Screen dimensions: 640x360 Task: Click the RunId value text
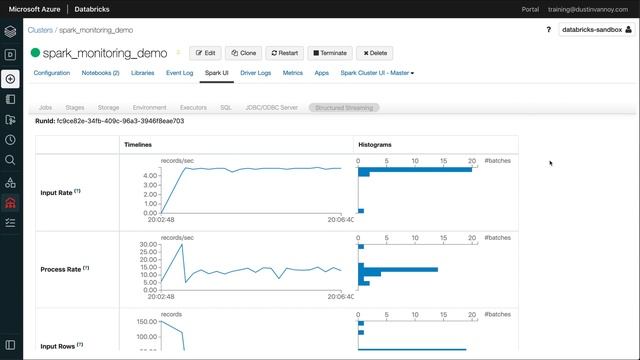point(120,121)
